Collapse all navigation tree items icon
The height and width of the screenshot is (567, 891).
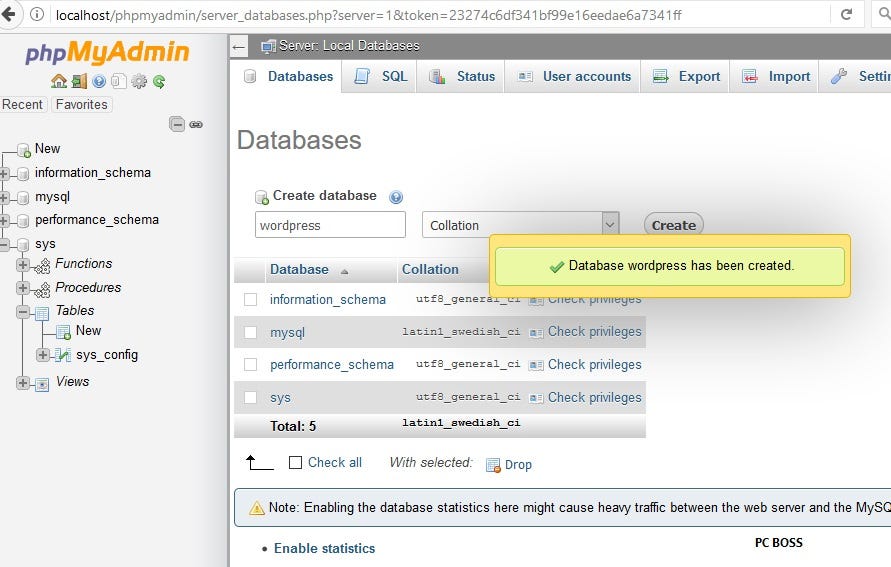(177, 124)
